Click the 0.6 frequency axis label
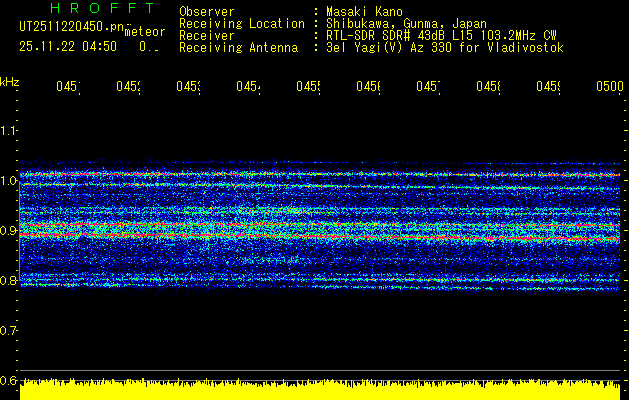 click(9, 380)
